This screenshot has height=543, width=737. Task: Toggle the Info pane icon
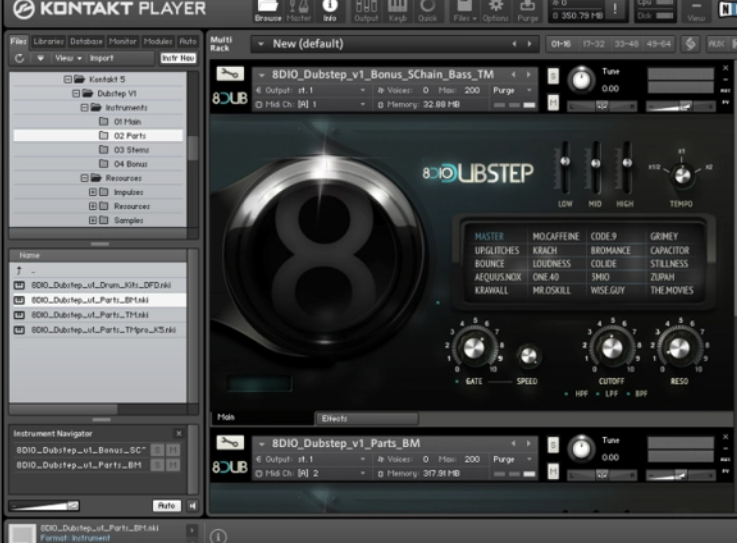coord(329,10)
